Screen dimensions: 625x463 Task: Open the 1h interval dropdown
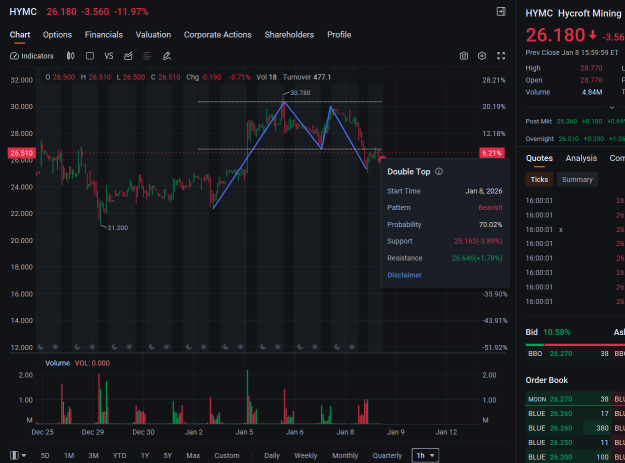pos(425,455)
